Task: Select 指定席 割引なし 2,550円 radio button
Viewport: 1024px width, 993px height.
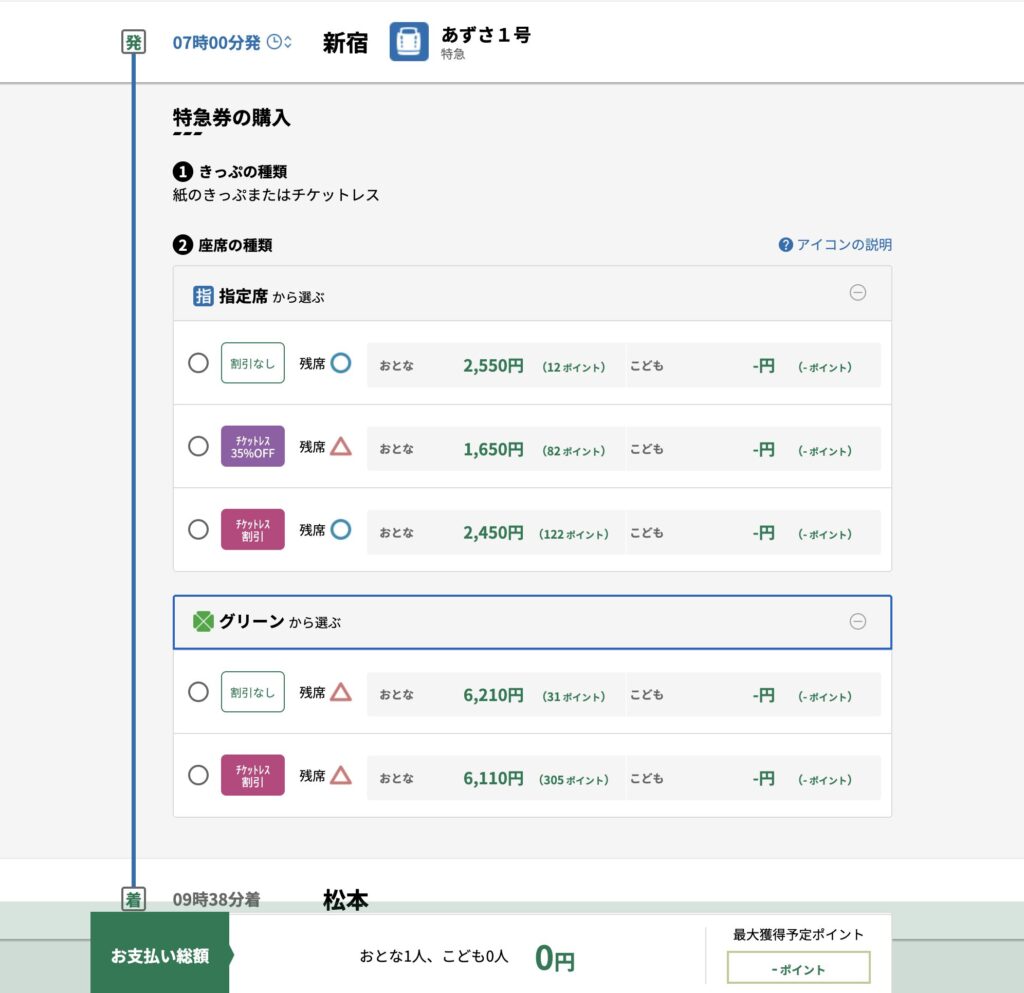Action: pos(198,363)
